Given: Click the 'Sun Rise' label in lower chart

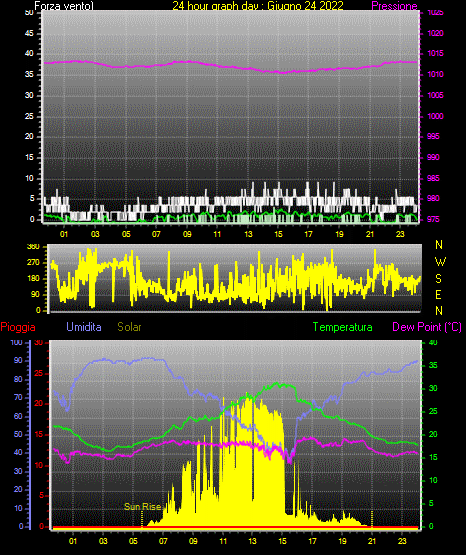Looking at the screenshot, I should (x=142, y=507).
